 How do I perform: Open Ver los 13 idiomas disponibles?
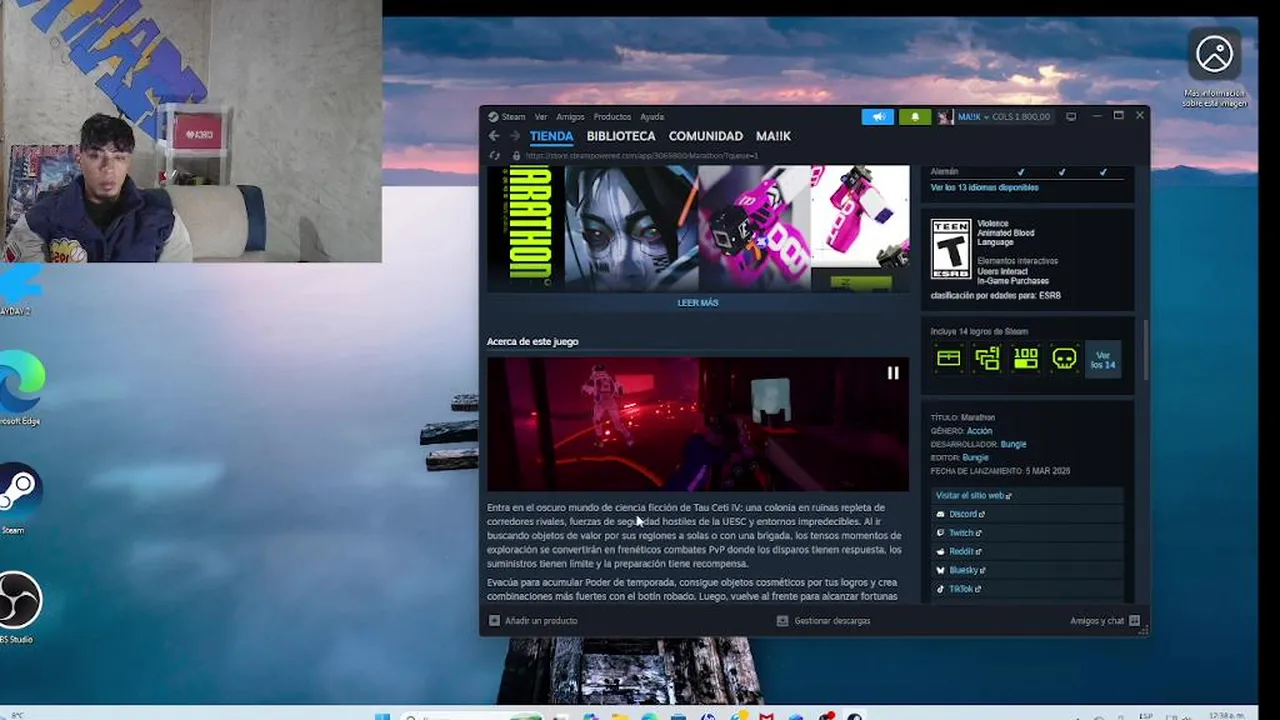(984, 188)
